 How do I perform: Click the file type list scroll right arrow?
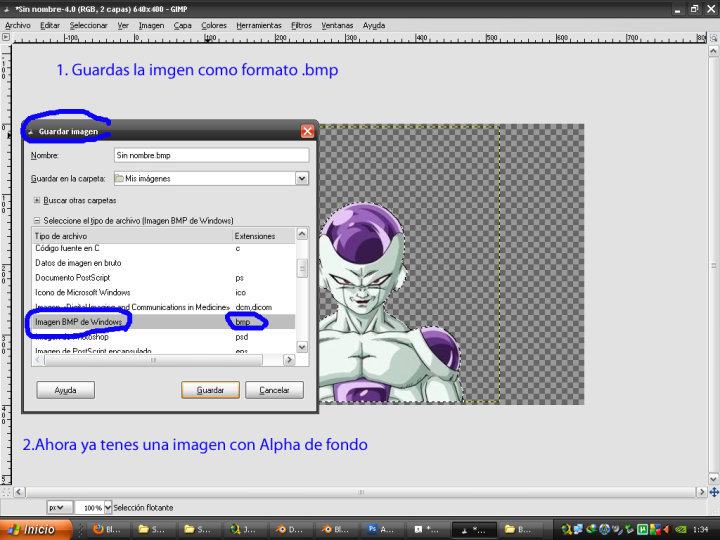[289, 360]
